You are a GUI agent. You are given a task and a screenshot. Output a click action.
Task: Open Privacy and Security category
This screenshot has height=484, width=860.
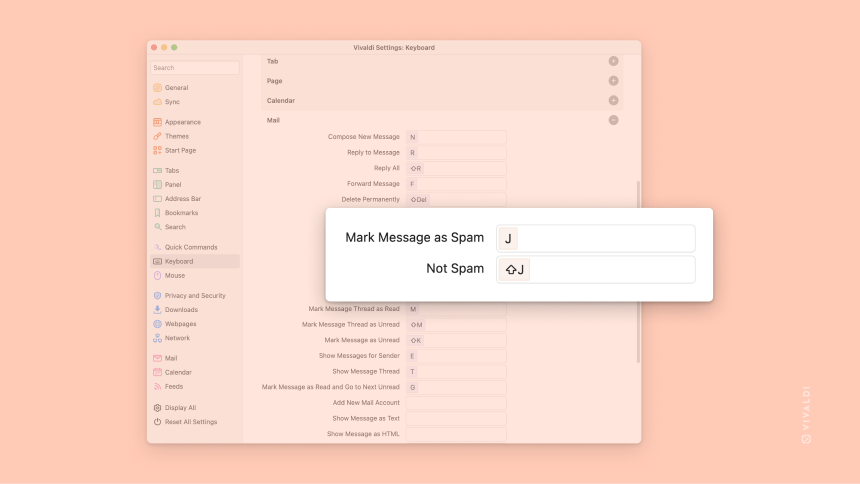tap(195, 295)
